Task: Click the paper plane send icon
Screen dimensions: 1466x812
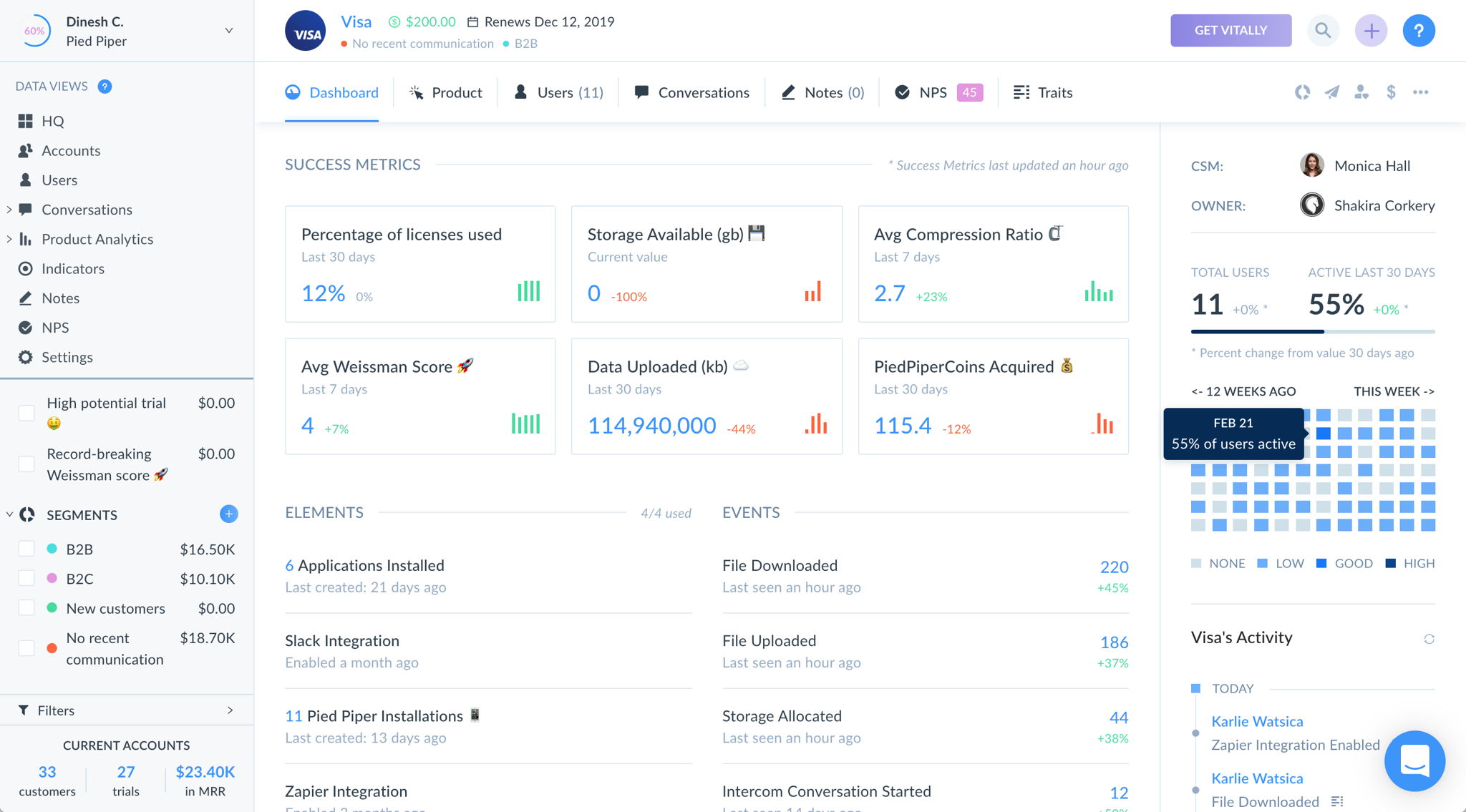Action: [x=1331, y=92]
